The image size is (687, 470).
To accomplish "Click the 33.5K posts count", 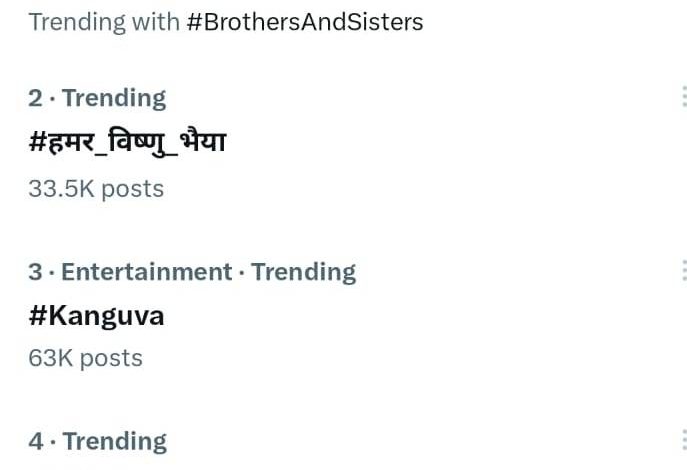I will click(96, 188).
